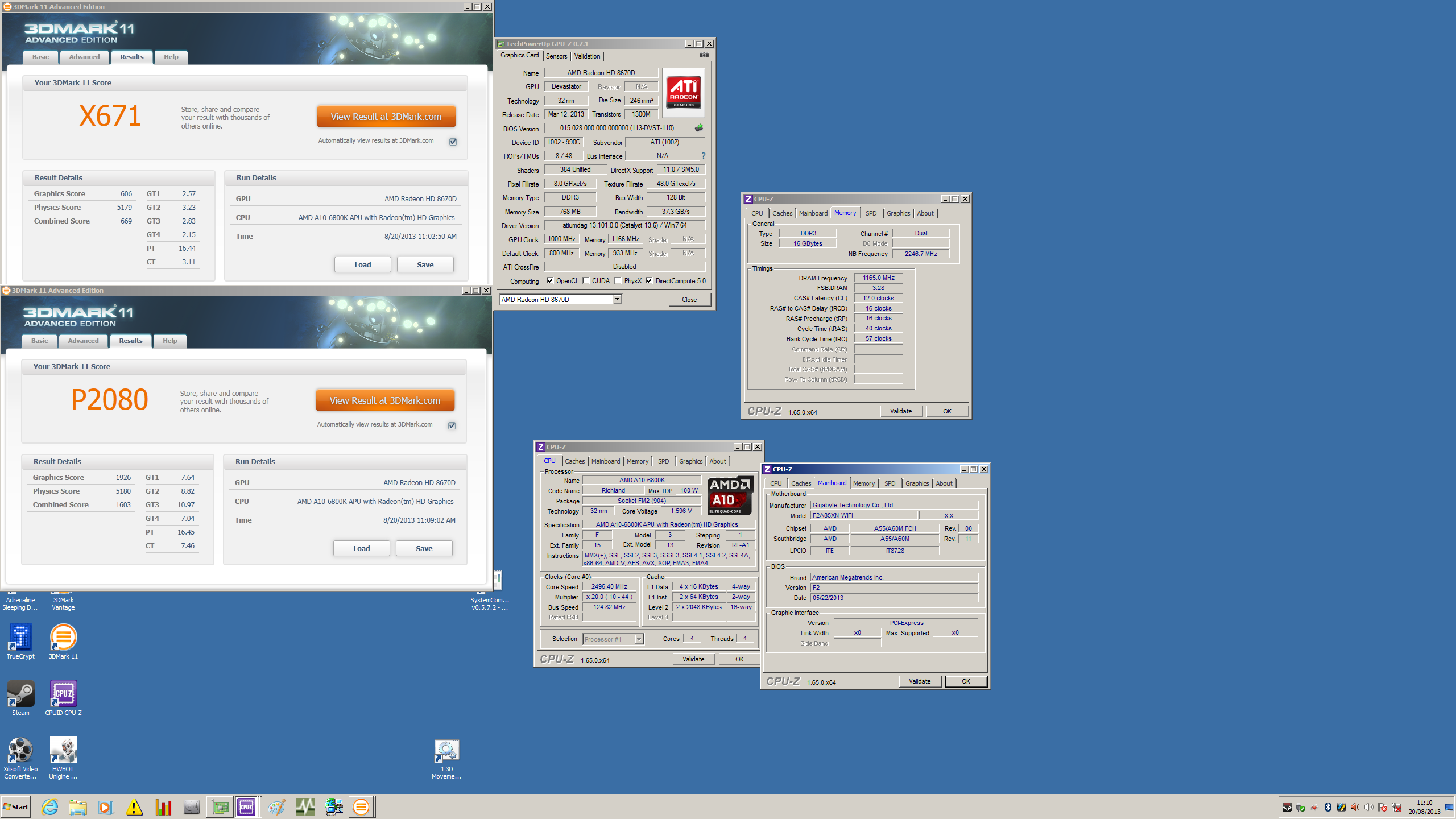This screenshot has width=1456, height=819.
Task: Click the Bluetooth system tray icon
Action: [x=1328, y=808]
